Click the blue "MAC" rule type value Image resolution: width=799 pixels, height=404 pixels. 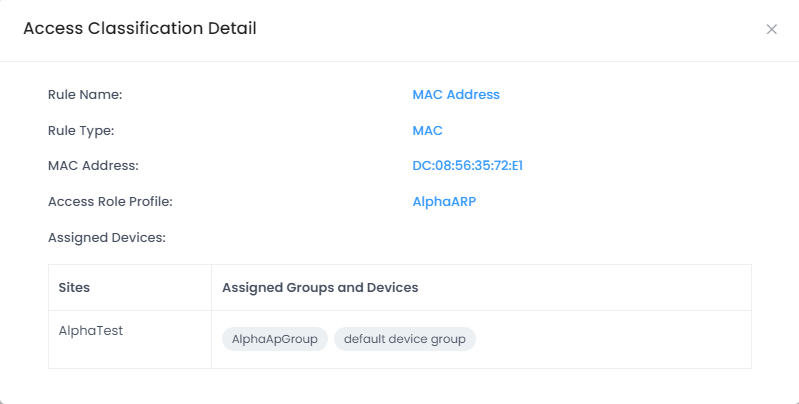[427, 131]
